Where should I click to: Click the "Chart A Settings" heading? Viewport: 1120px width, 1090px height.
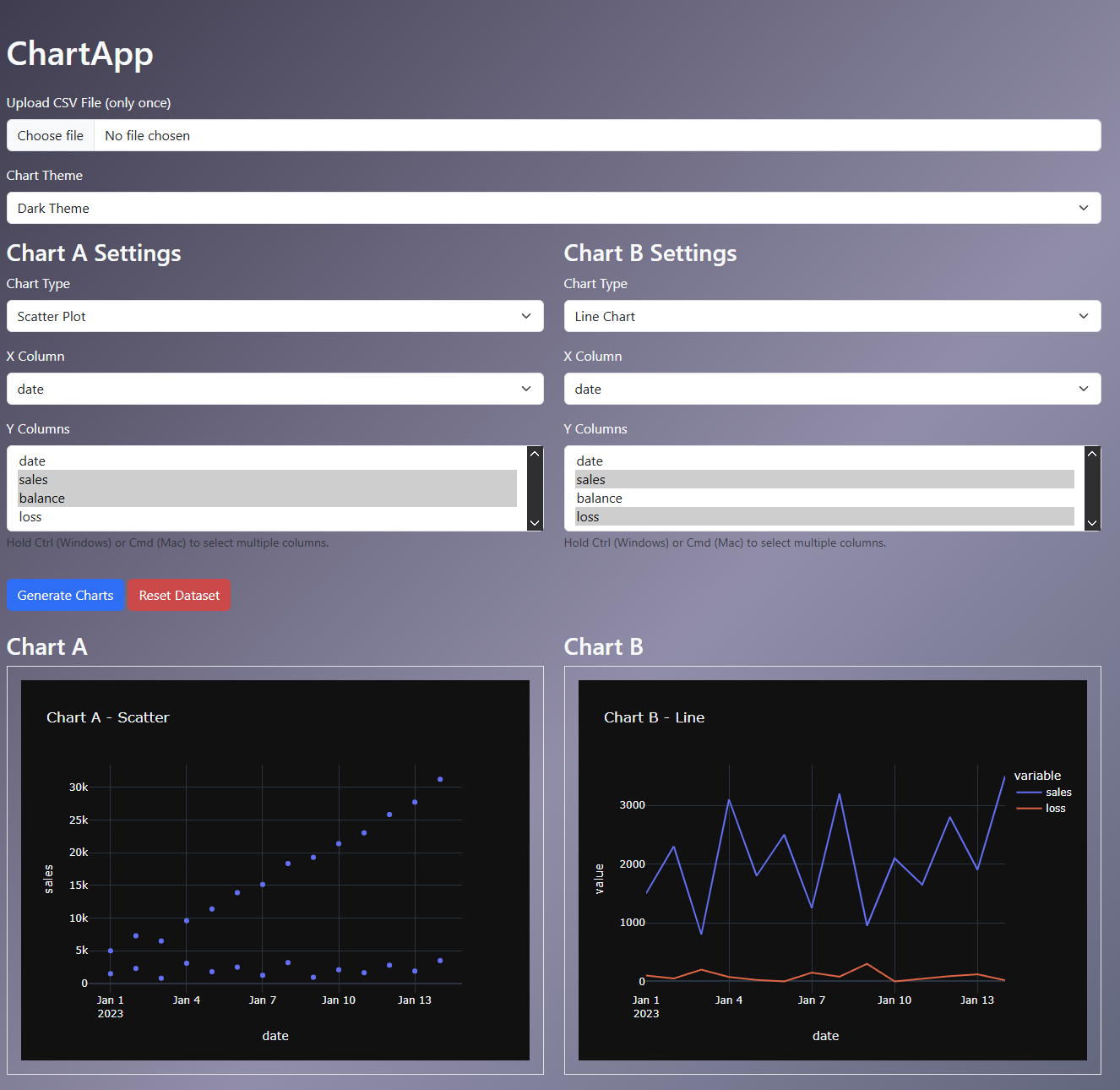[94, 253]
